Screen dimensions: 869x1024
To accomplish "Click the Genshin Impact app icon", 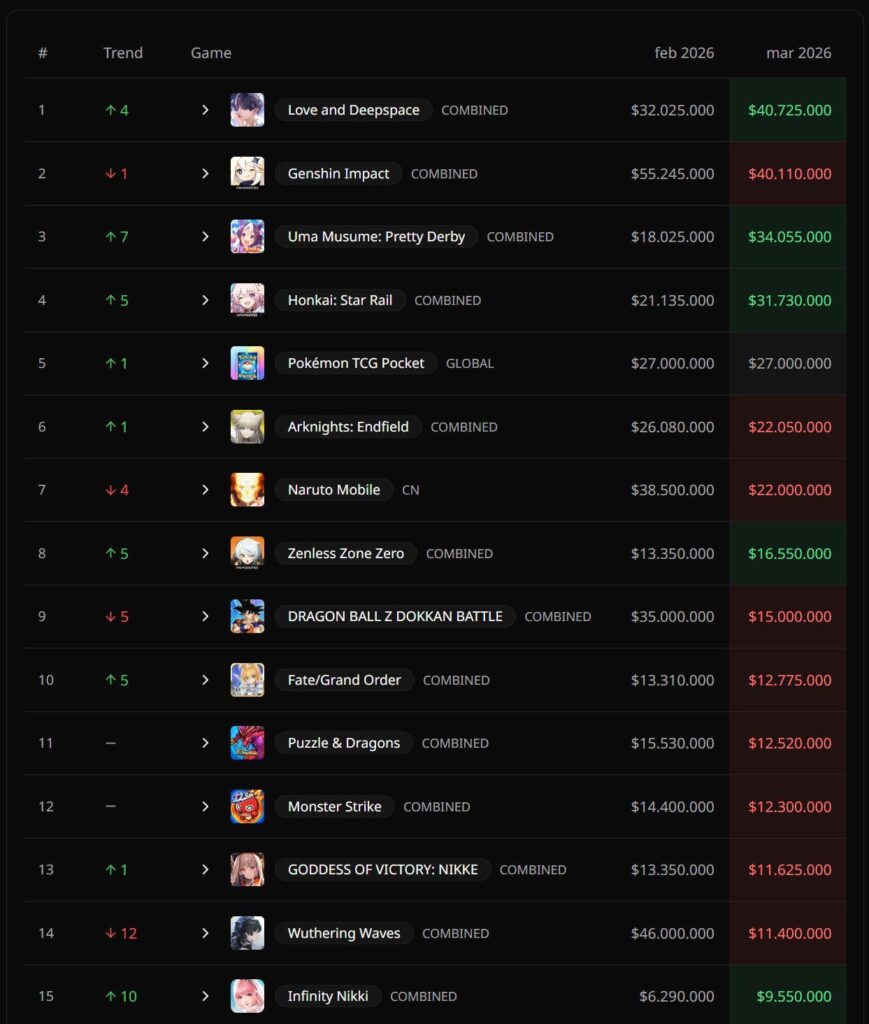I will [x=247, y=173].
